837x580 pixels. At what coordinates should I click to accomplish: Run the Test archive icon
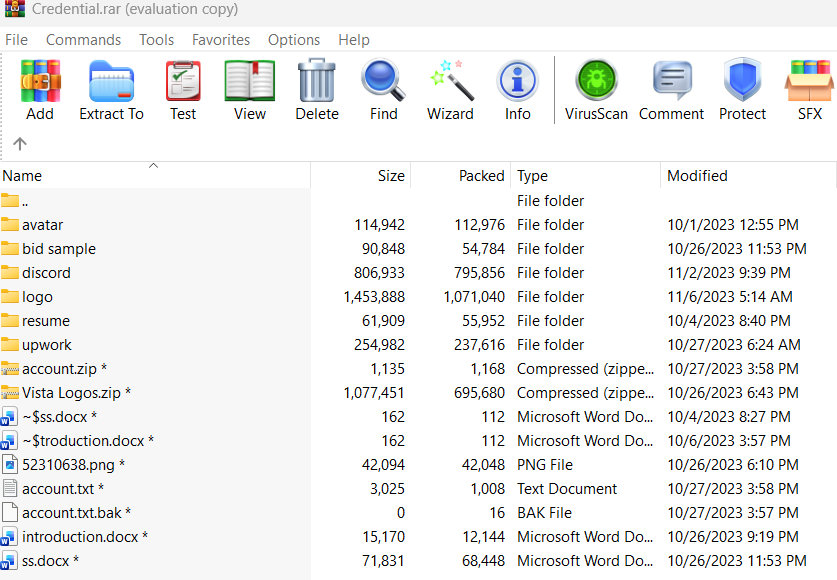click(x=183, y=80)
